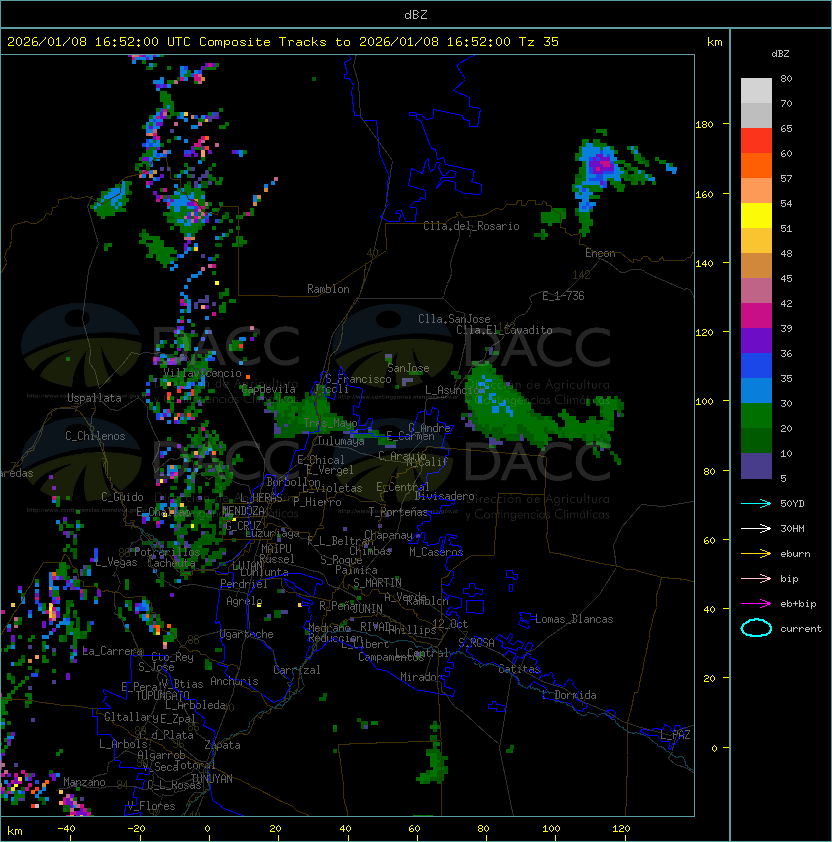Screen dimensions: 832x842
Task: Click the 'Clla.del_Rosario' map label
Action: coord(471,226)
